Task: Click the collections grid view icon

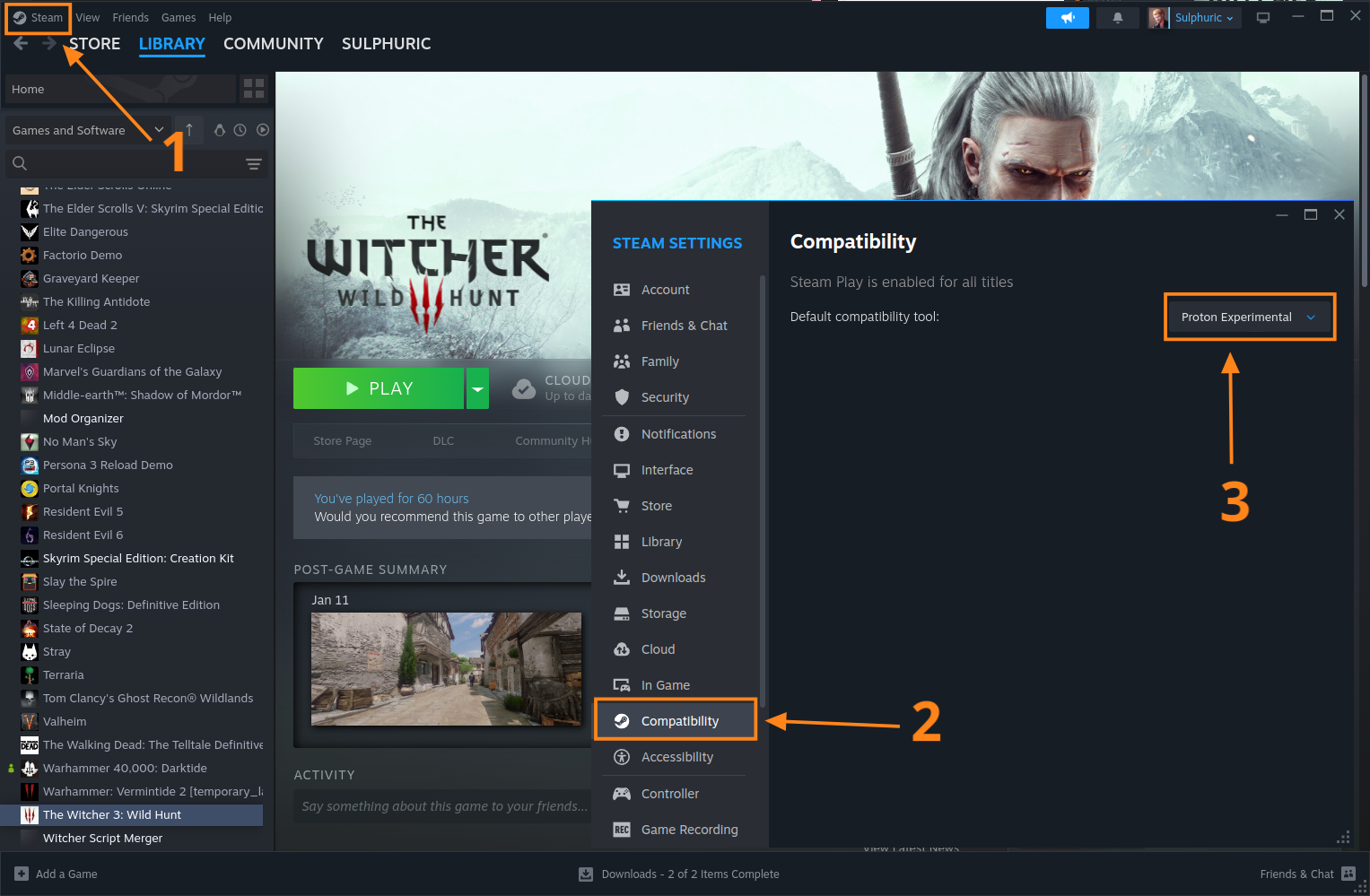Action: (254, 89)
